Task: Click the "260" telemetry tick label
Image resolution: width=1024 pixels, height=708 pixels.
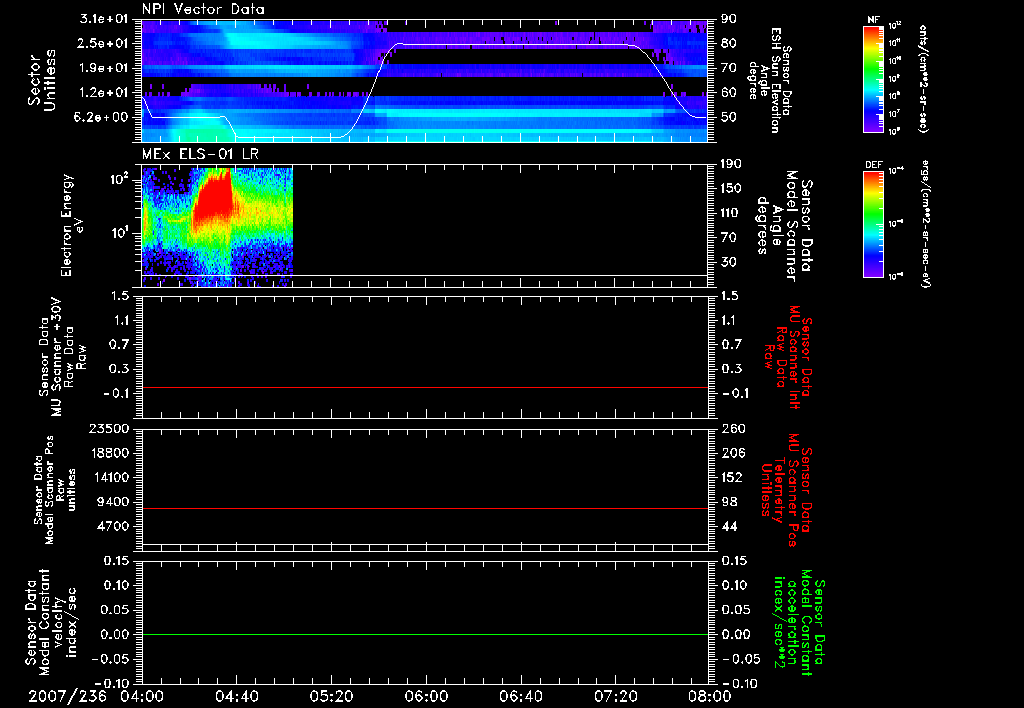Action: click(732, 429)
